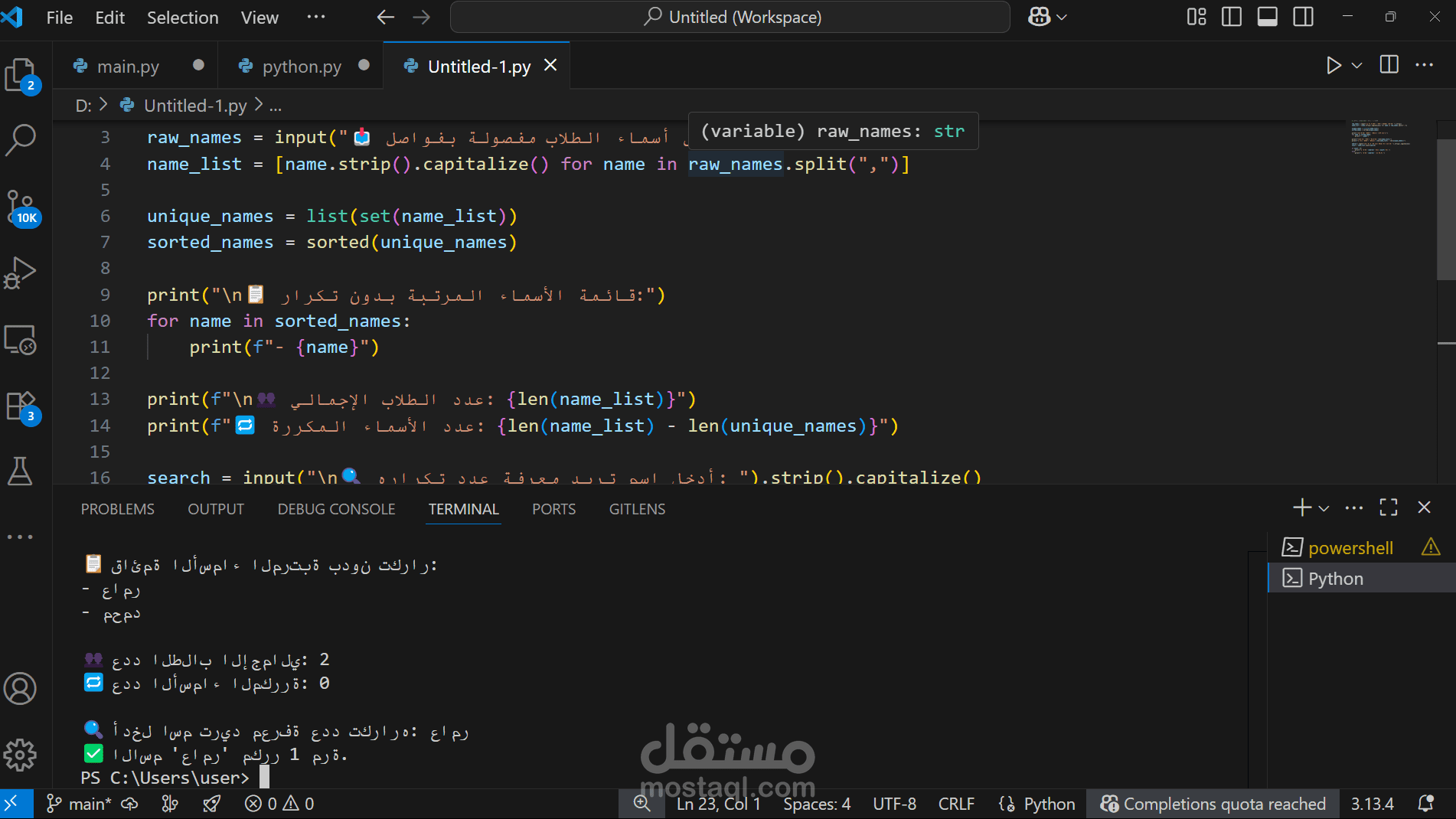
Task: Close the terminal panel
Action: click(1425, 507)
